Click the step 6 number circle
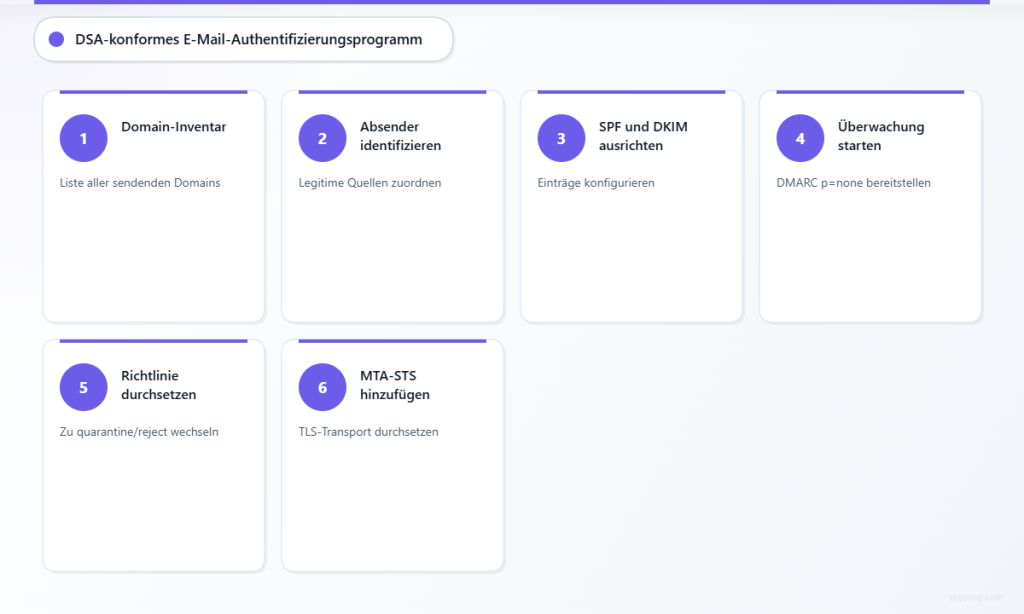This screenshot has width=1024, height=614. click(x=323, y=387)
